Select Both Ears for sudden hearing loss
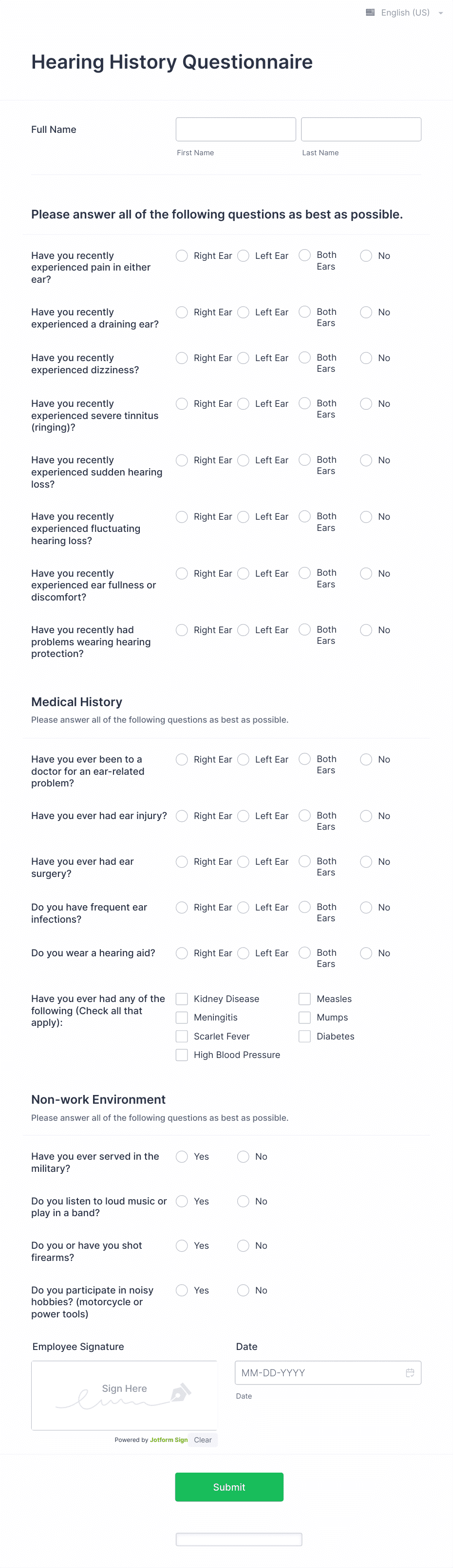 click(304, 460)
